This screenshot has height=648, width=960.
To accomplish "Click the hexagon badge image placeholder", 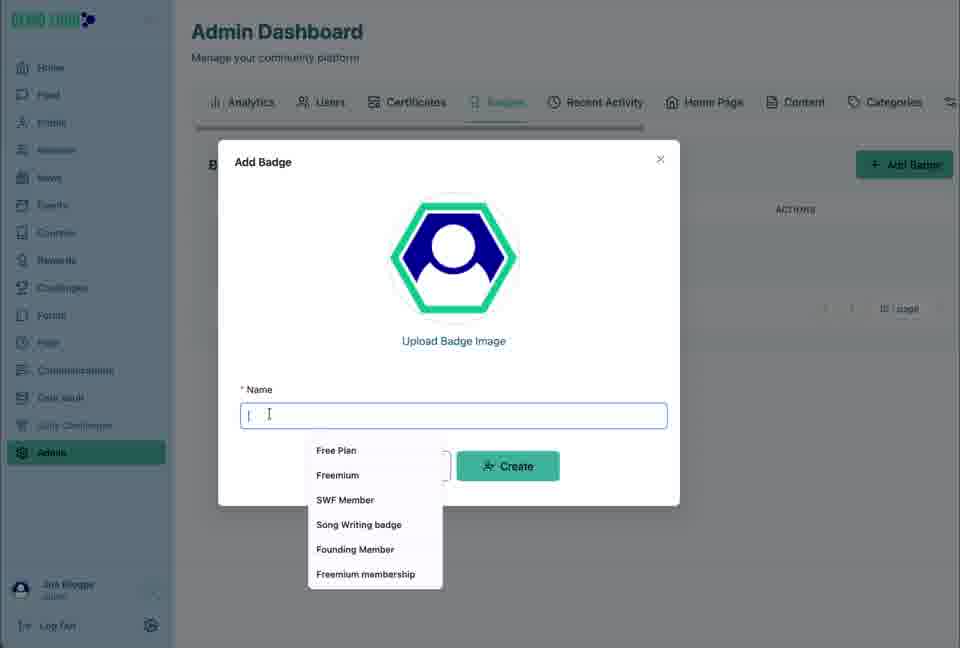I will (x=454, y=258).
